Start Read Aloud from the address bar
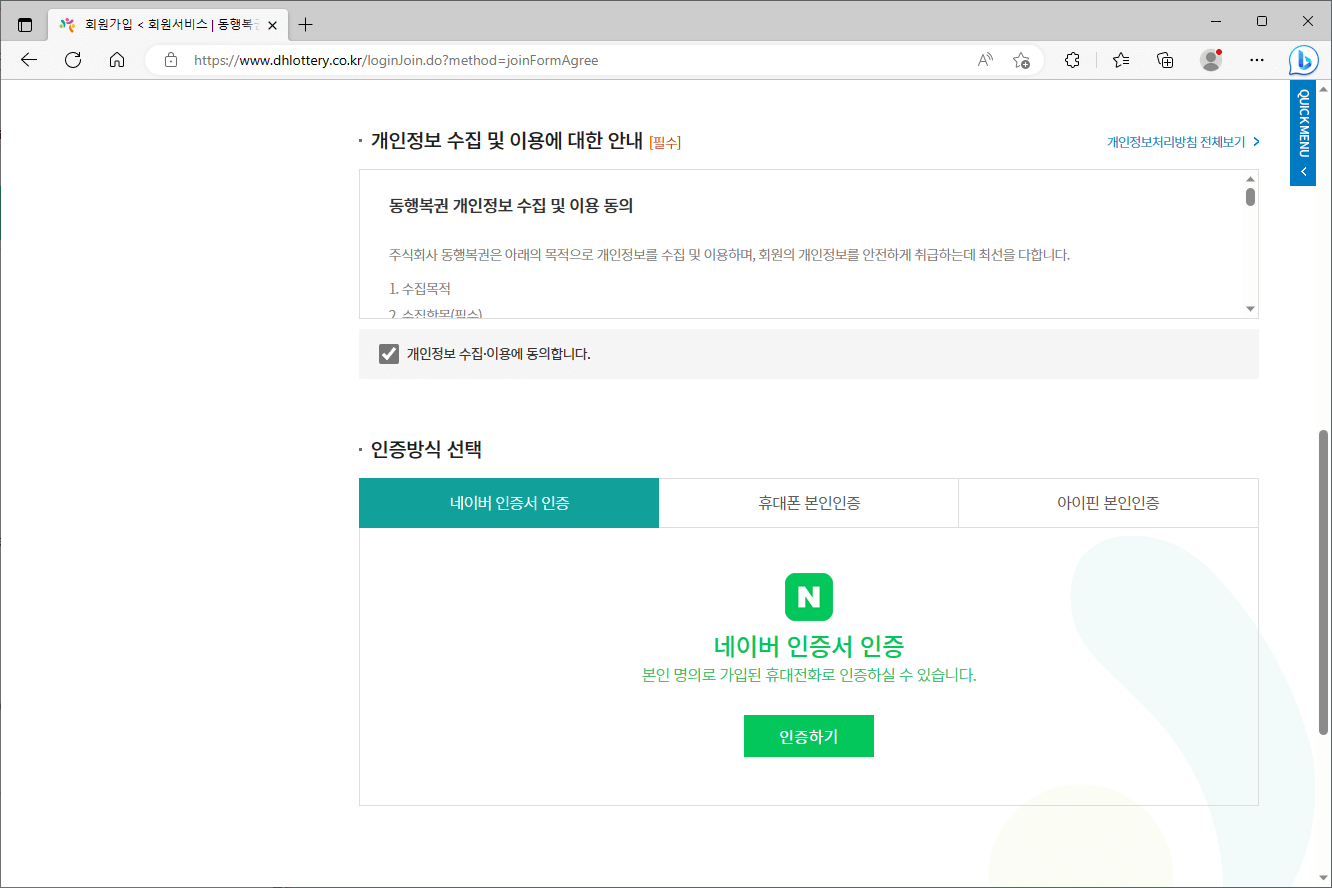The width and height of the screenshot is (1332, 888). pyautogui.click(x=984, y=60)
